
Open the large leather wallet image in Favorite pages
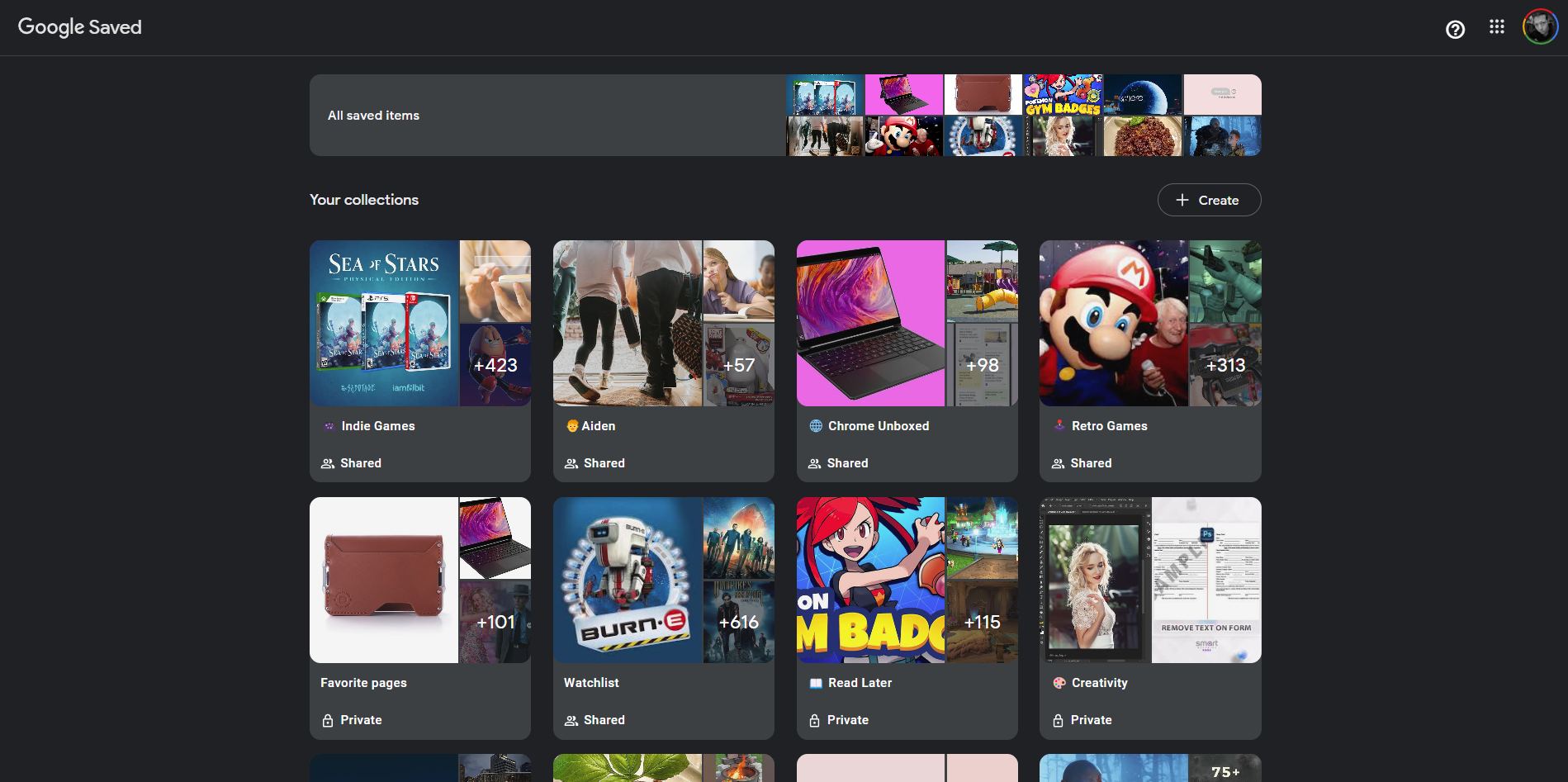[384, 580]
